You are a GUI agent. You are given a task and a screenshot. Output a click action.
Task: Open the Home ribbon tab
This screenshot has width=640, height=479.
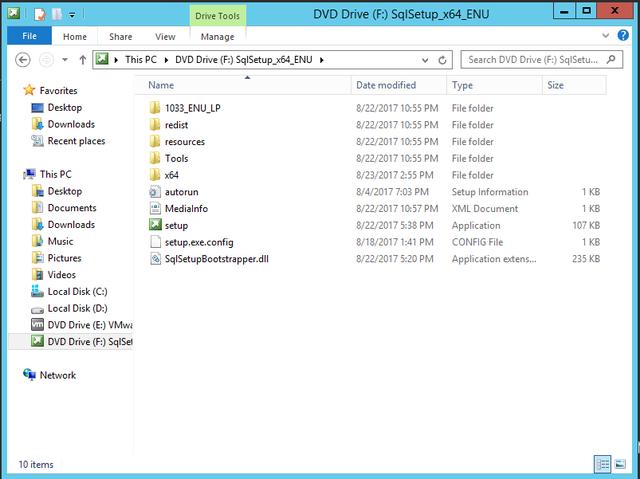coord(75,37)
